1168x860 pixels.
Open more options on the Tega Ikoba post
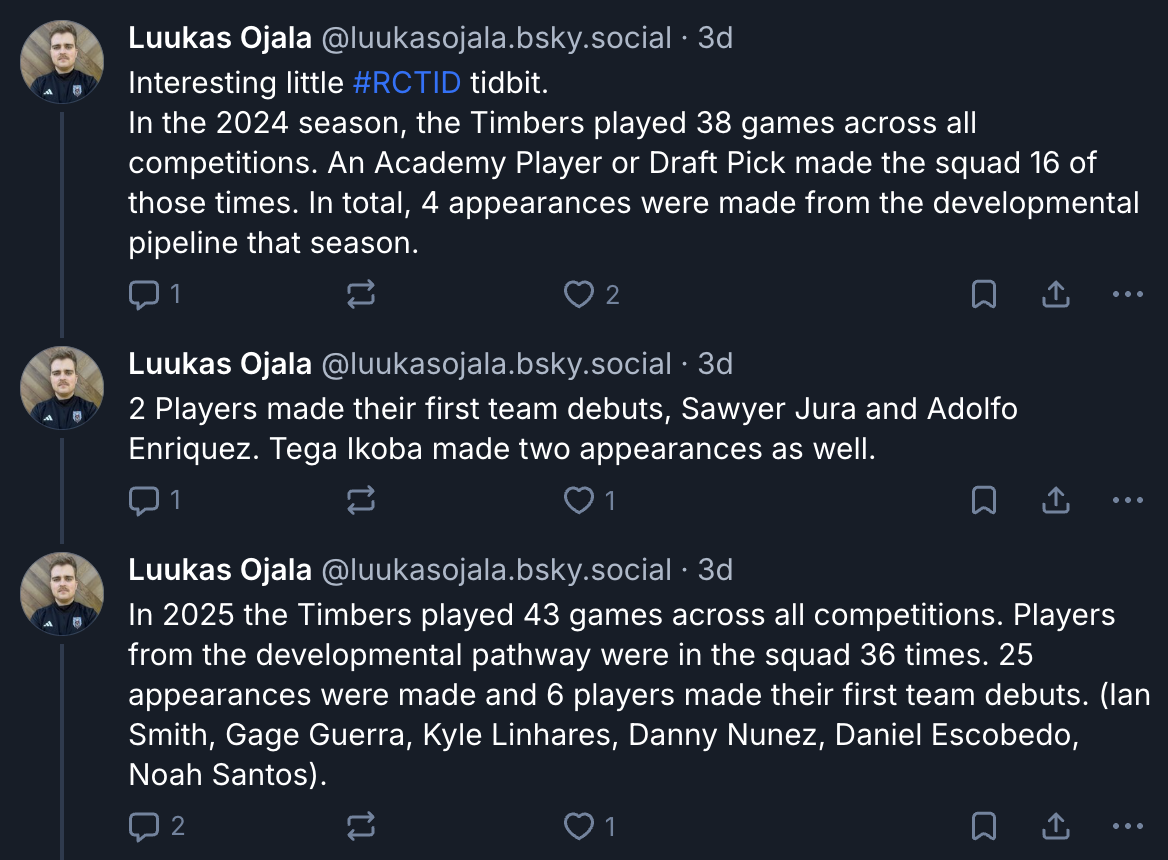[1127, 500]
